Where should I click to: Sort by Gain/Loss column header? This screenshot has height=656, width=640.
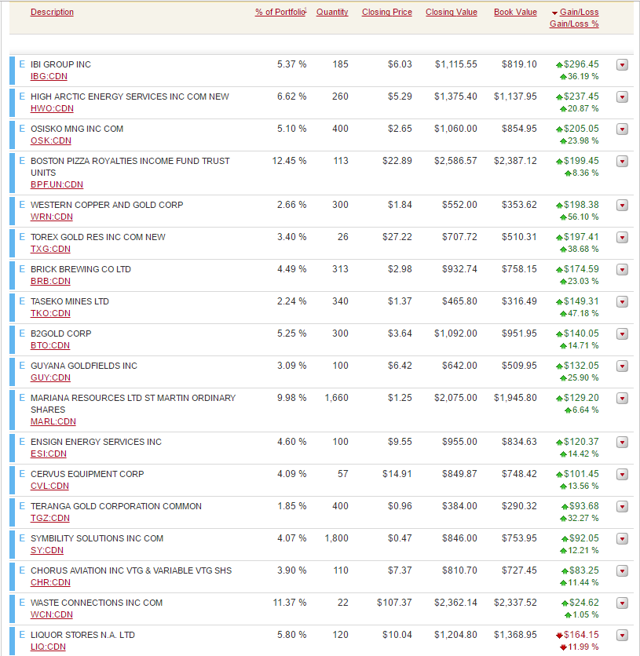point(579,12)
